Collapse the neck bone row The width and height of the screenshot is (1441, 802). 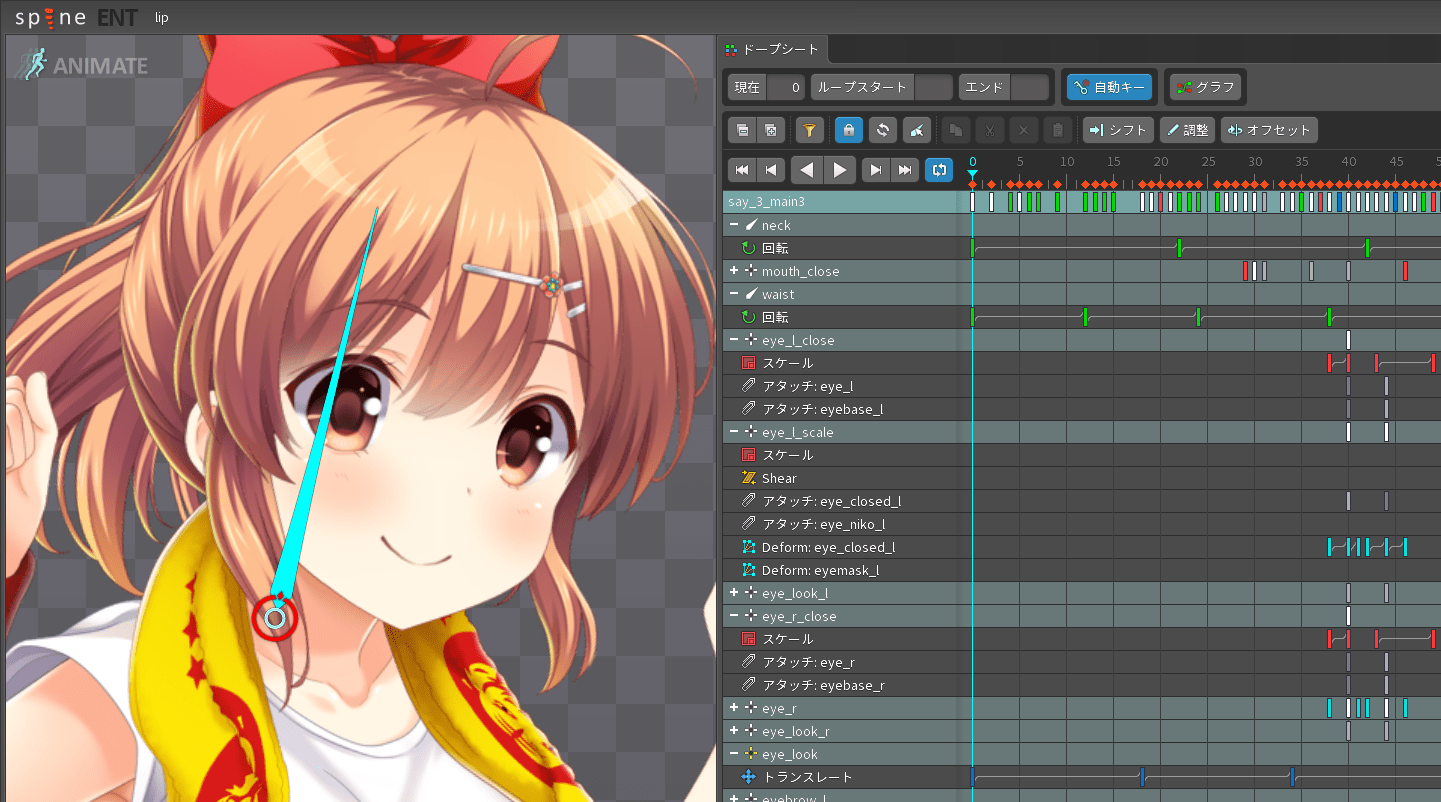(x=734, y=225)
